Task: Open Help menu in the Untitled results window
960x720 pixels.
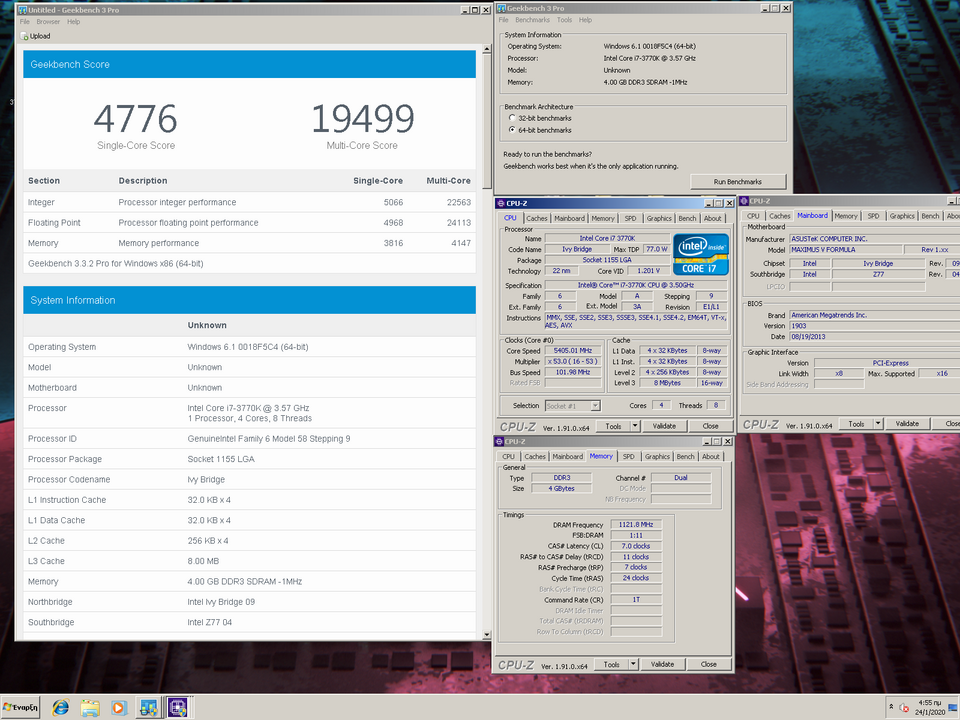Action: tap(73, 21)
